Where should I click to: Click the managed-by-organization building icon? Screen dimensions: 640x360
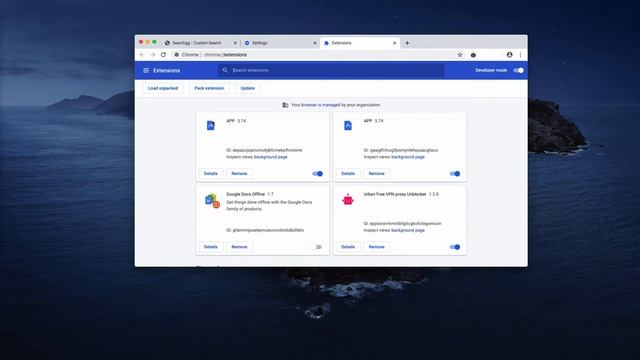pyautogui.click(x=285, y=105)
